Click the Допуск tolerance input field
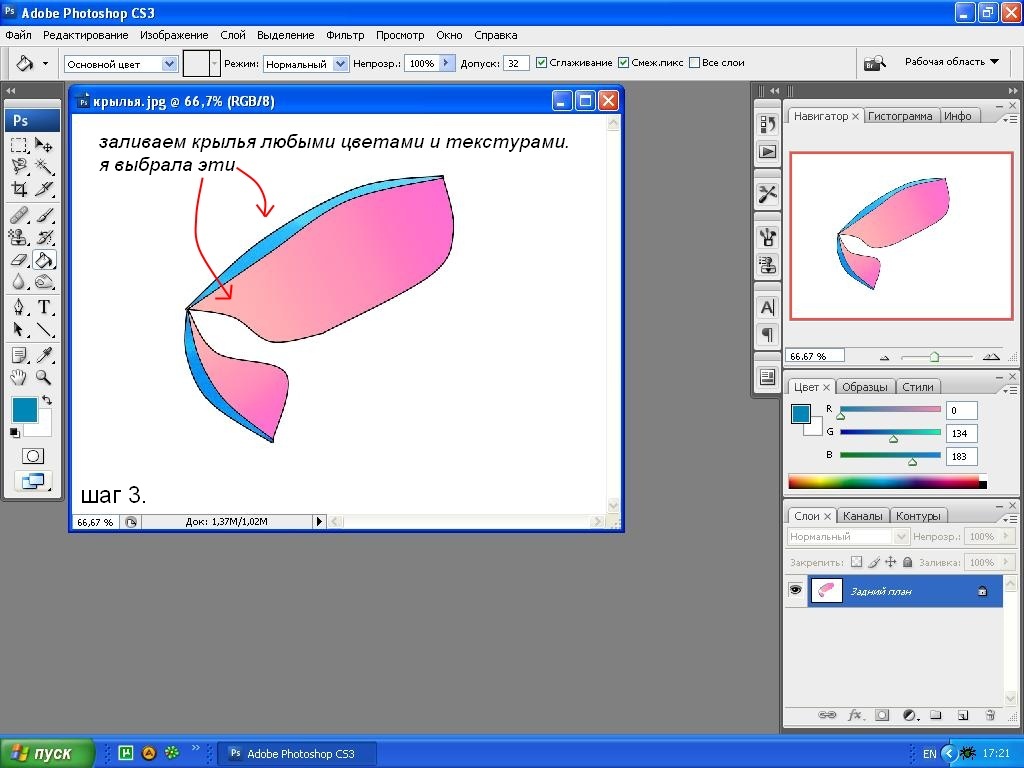Screen dimensions: 1024x768 (516, 63)
